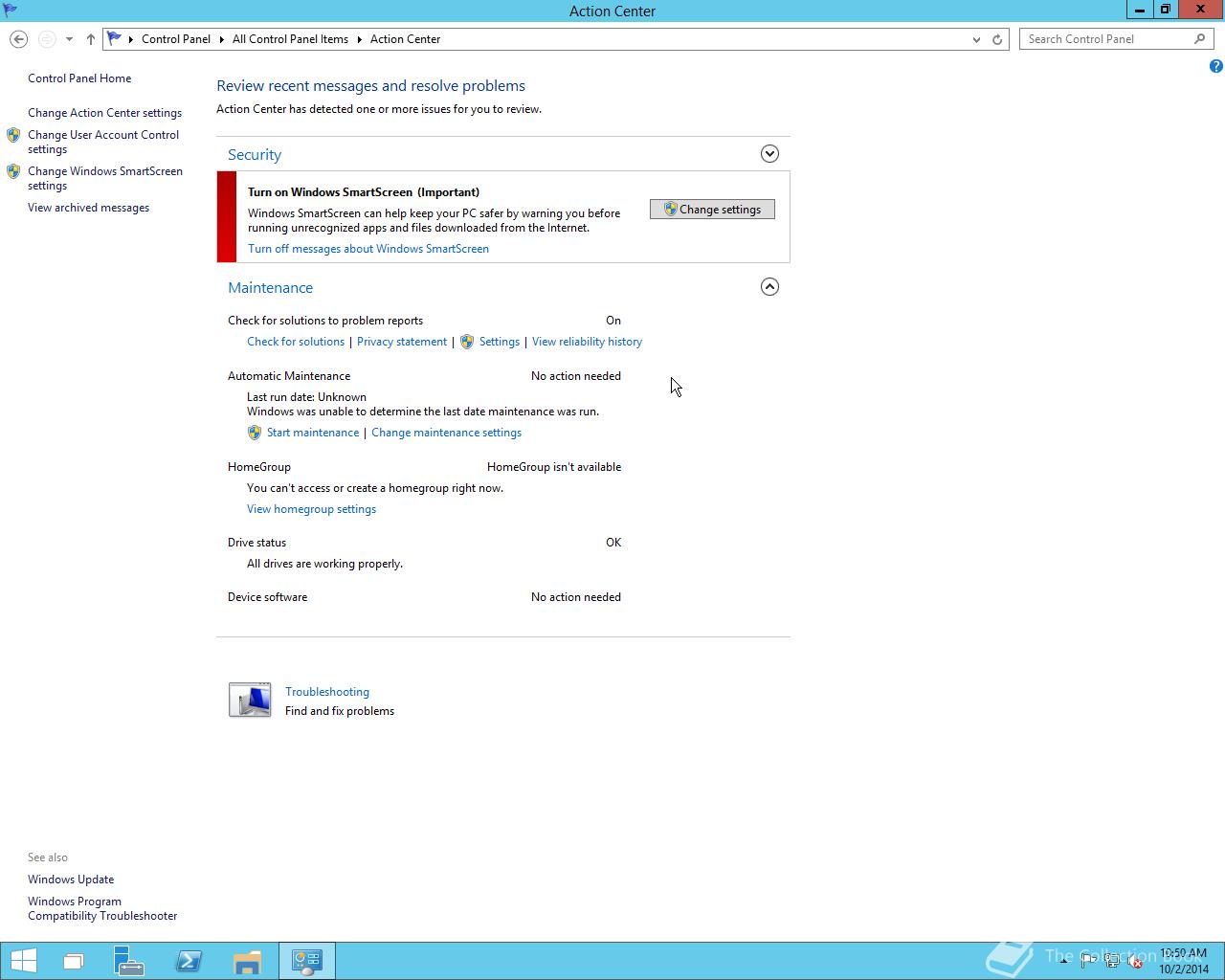Screen dimensions: 1225x980
Task: Click the search magnifier icon
Action: pyautogui.click(x=1200, y=39)
